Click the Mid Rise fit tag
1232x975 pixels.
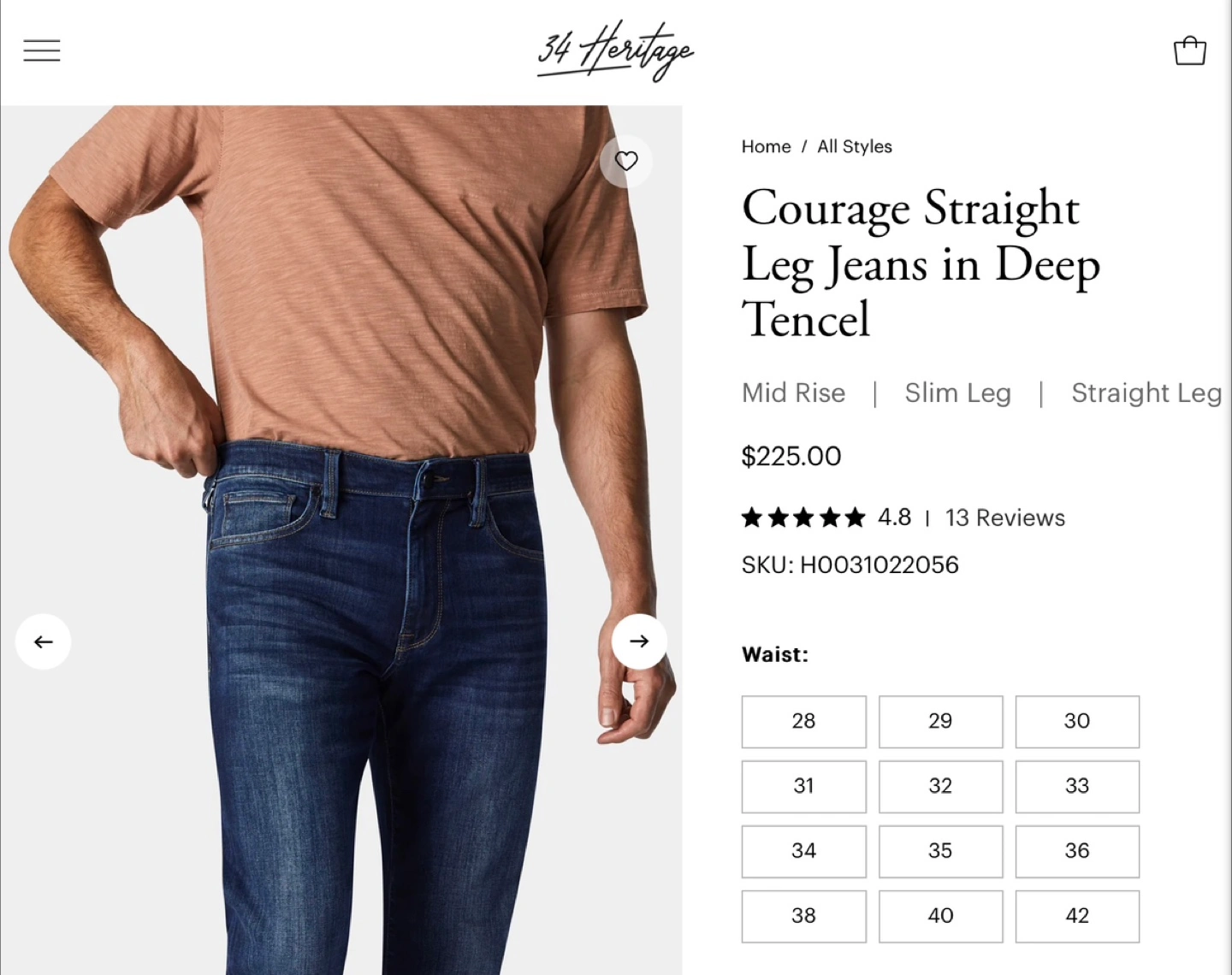point(793,393)
